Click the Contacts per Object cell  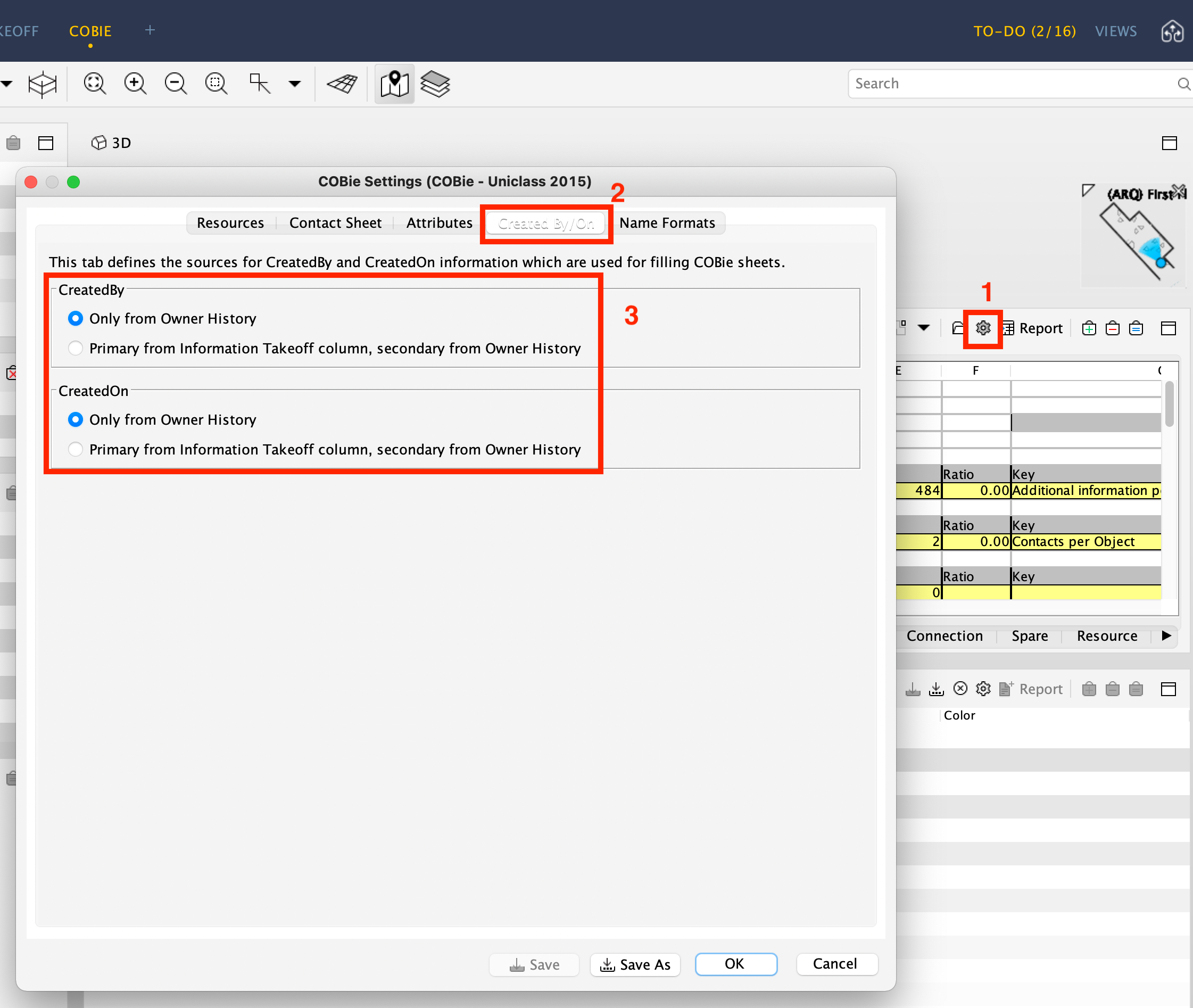coord(1086,541)
